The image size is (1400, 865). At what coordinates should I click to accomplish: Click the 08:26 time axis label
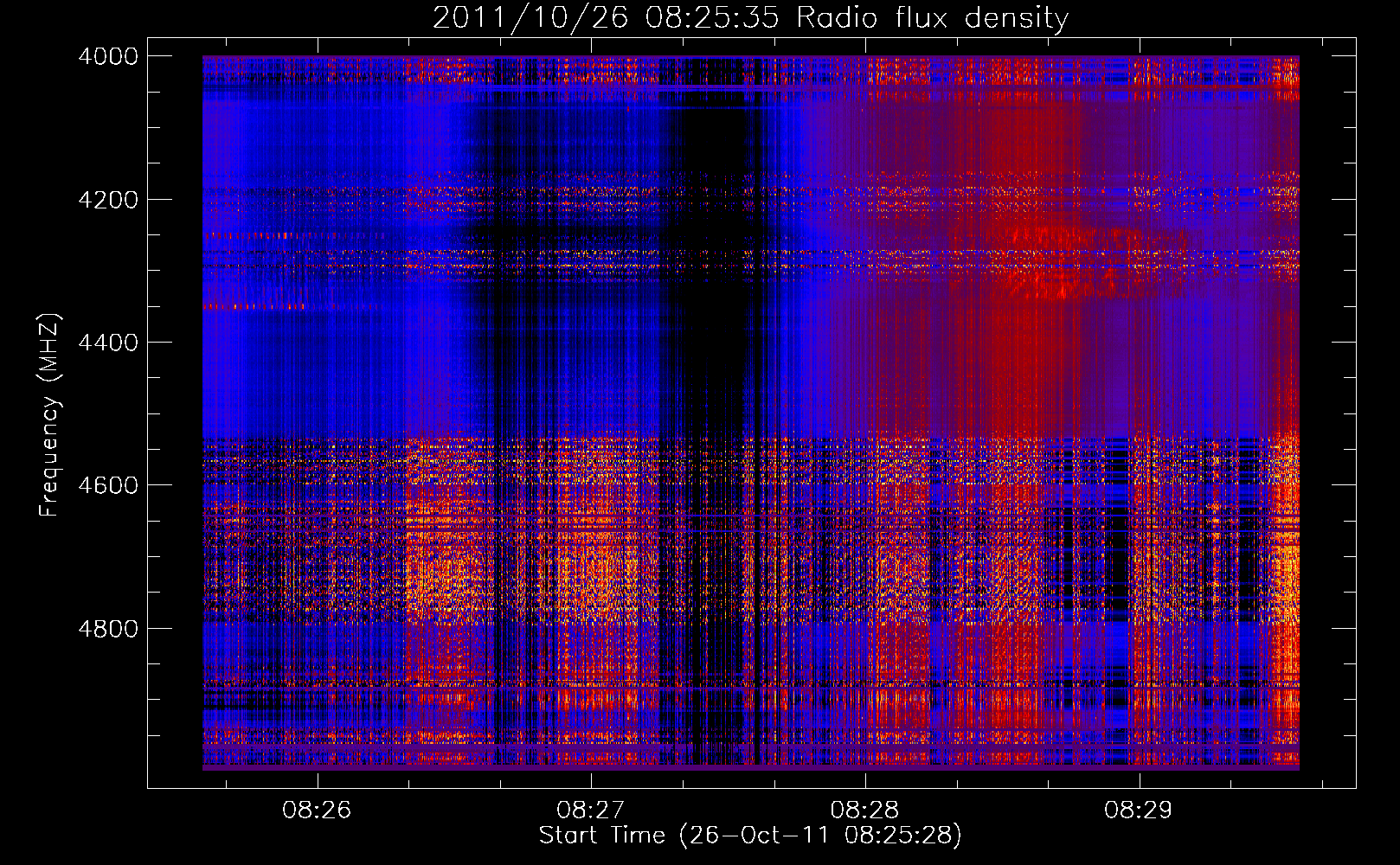317,811
